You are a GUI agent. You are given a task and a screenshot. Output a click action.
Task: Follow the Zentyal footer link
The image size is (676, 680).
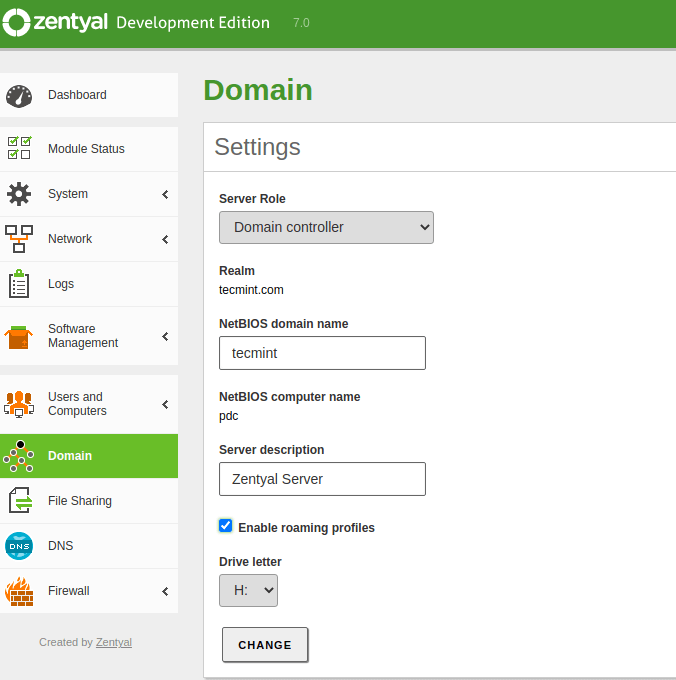tap(114, 642)
